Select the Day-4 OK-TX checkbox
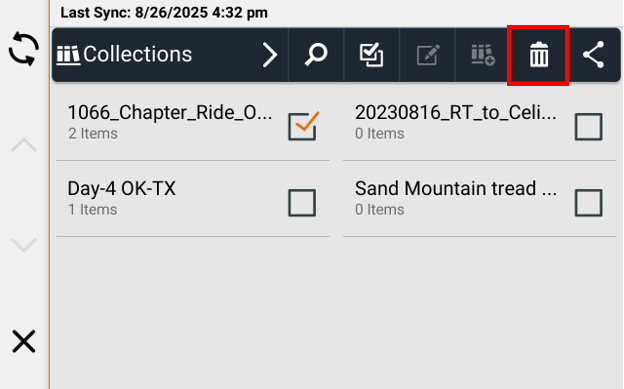Image resolution: width=624 pixels, height=389 pixels. [x=302, y=203]
